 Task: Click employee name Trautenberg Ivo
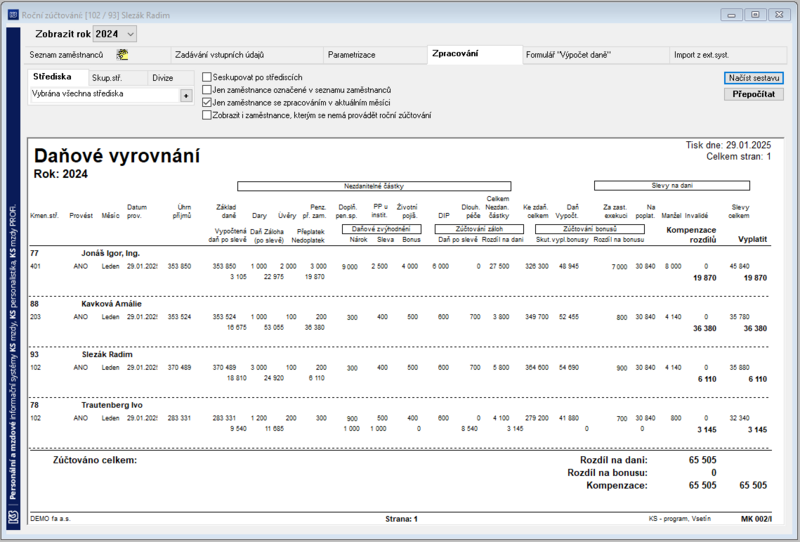112,405
